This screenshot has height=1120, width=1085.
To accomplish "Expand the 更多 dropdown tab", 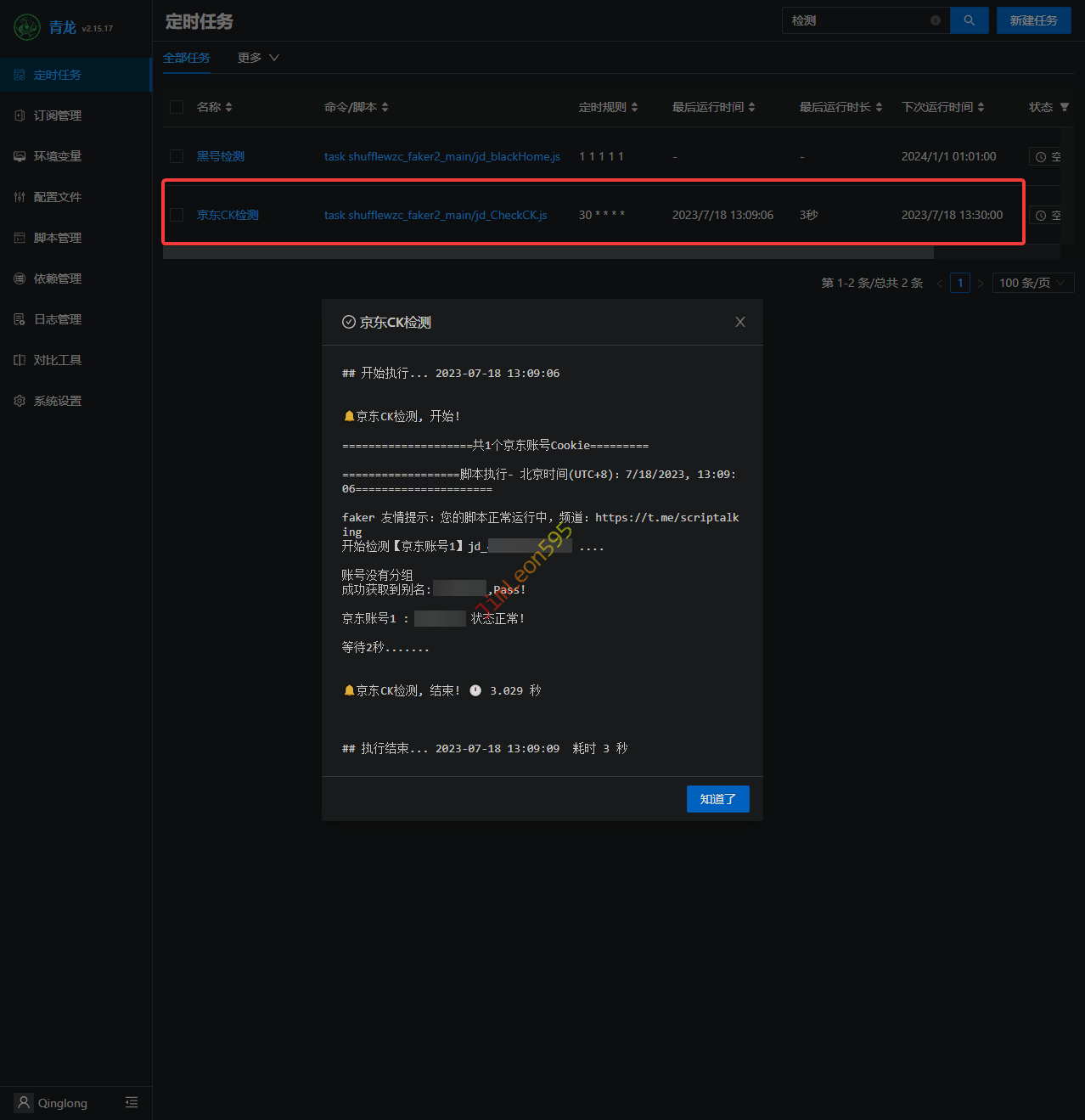I will click(258, 58).
